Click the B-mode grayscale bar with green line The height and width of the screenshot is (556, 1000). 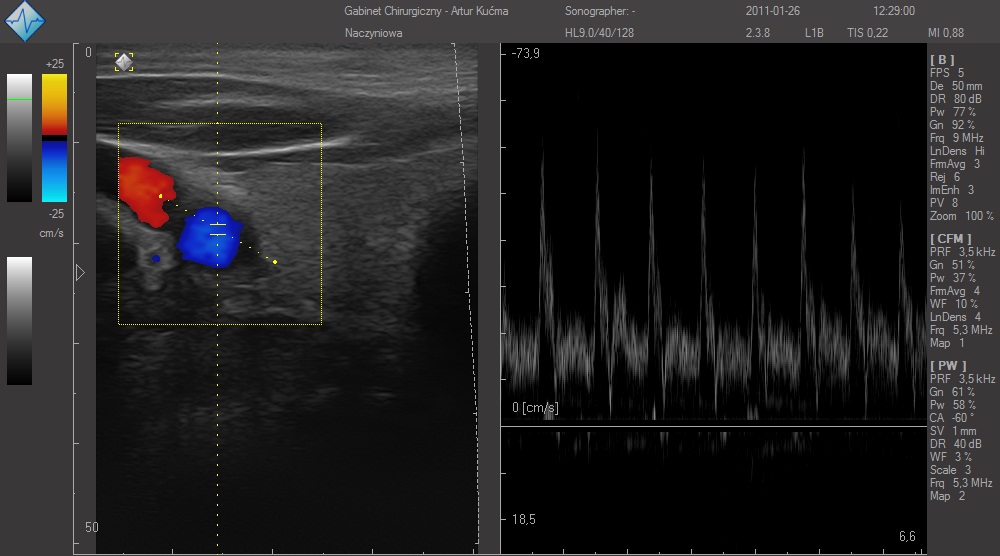pyautogui.click(x=19, y=138)
